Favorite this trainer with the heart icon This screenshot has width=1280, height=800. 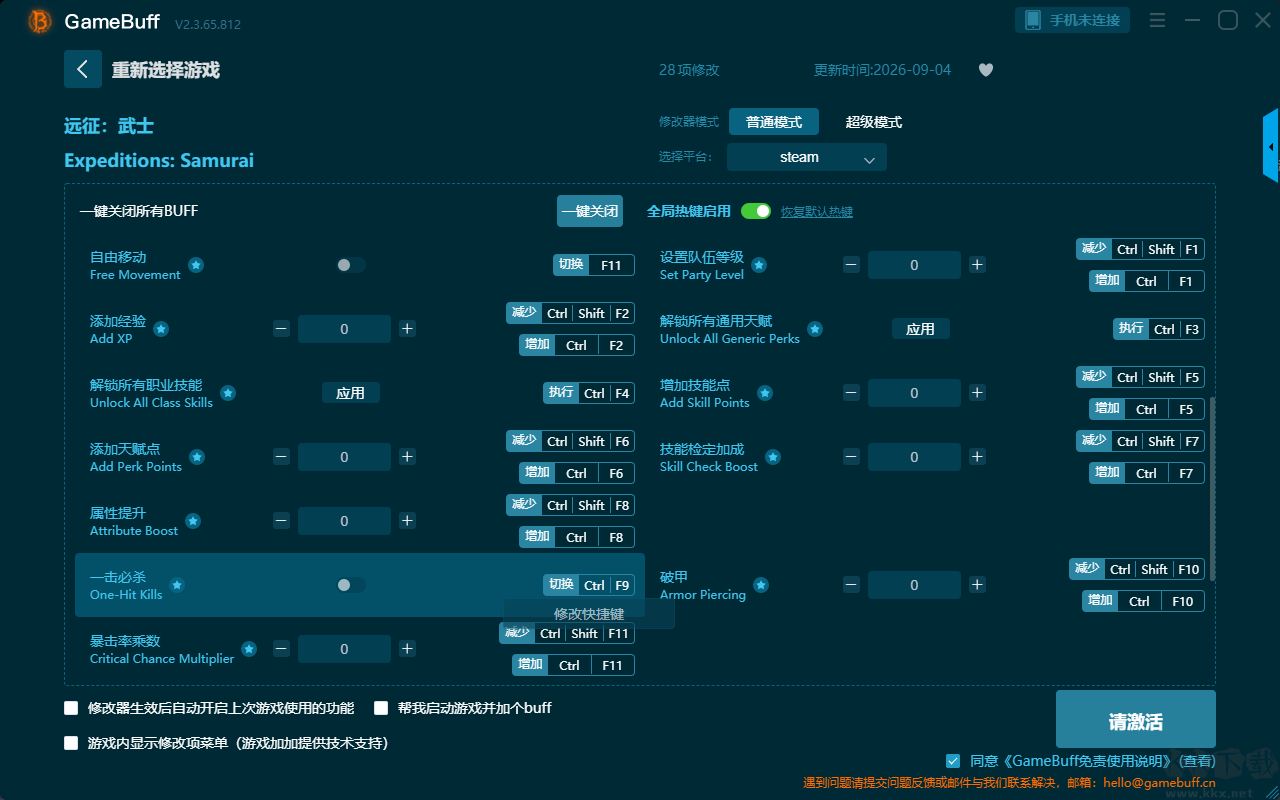[986, 70]
